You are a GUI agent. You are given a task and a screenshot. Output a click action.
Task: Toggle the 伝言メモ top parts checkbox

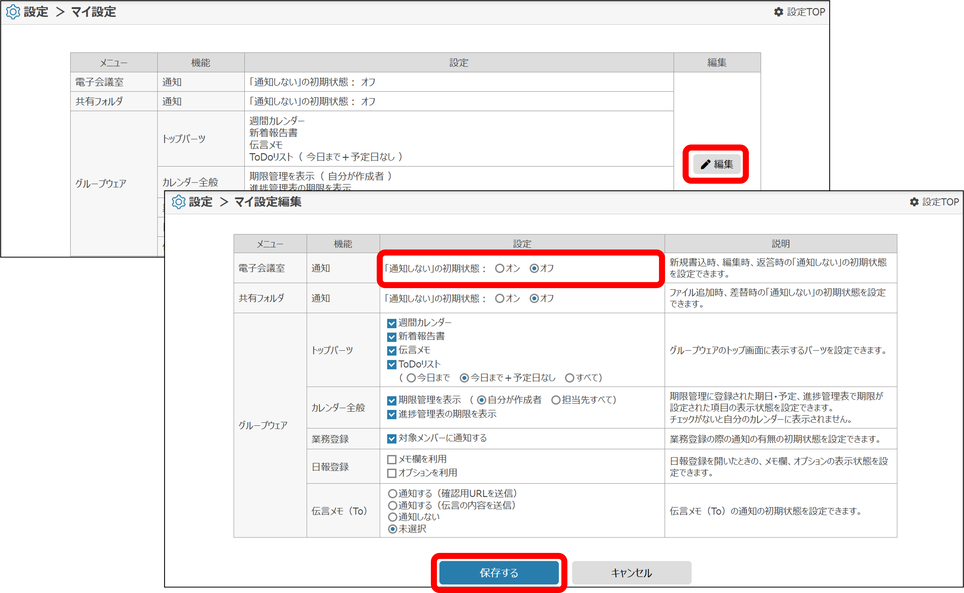[392, 351]
